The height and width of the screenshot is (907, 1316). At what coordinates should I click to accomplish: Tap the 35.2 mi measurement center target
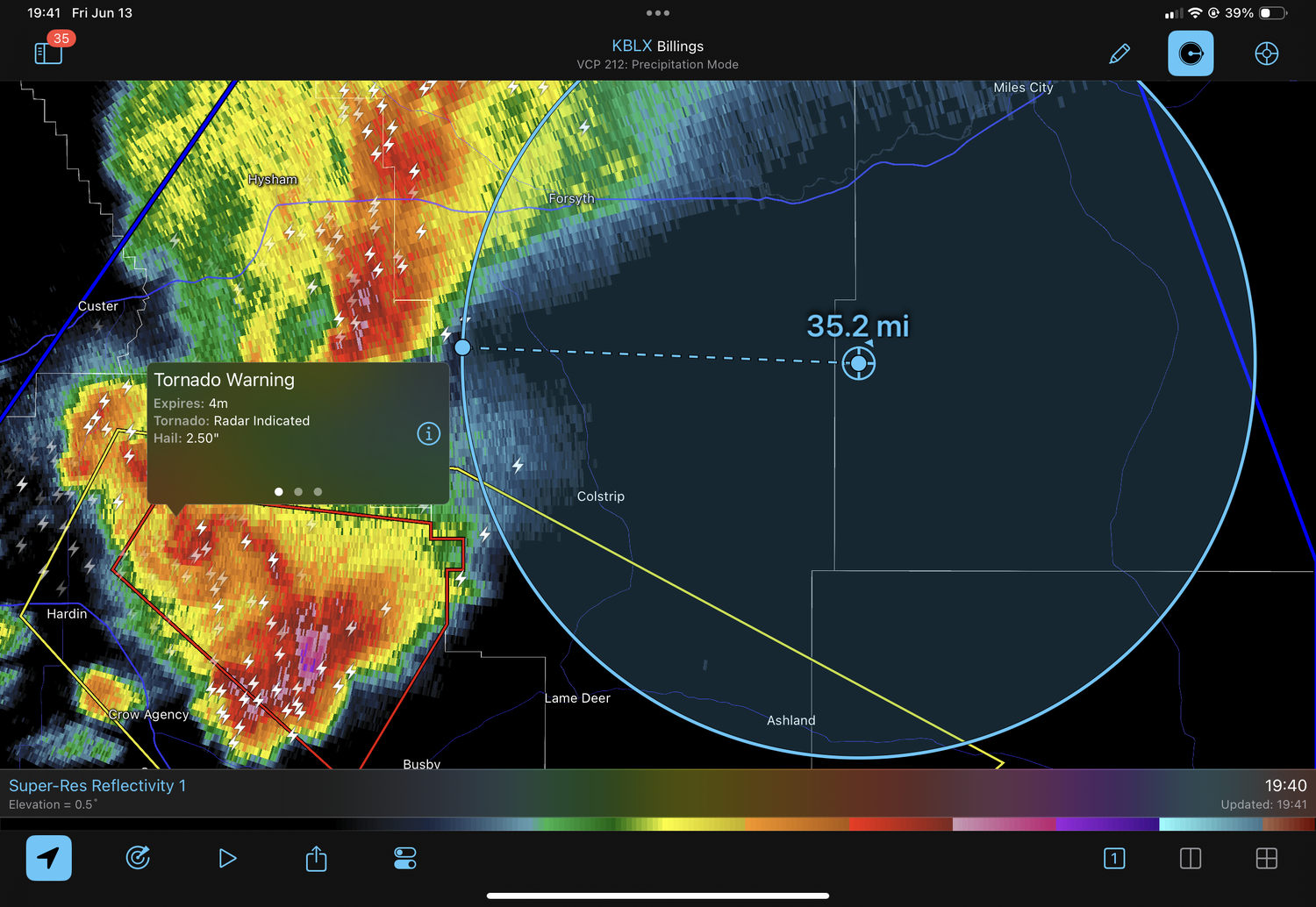[859, 363]
